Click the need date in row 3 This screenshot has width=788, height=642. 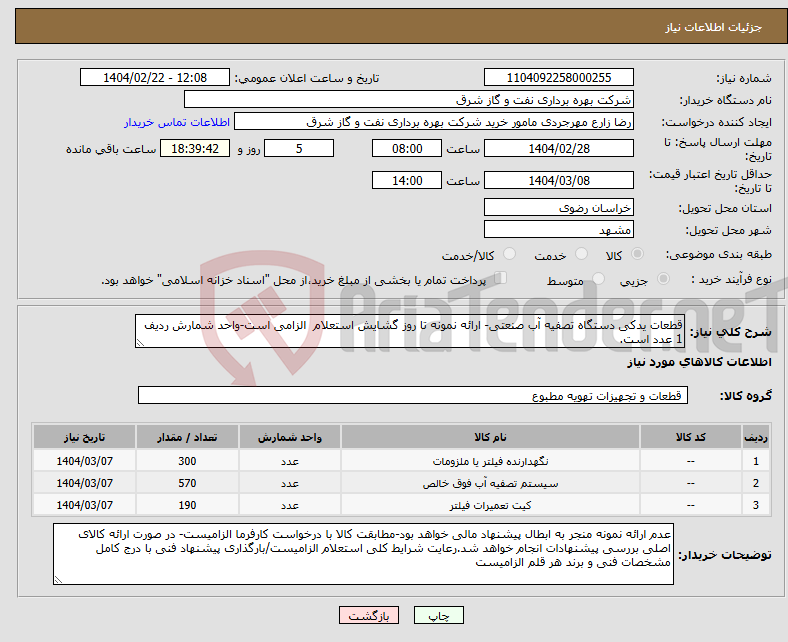[84, 505]
